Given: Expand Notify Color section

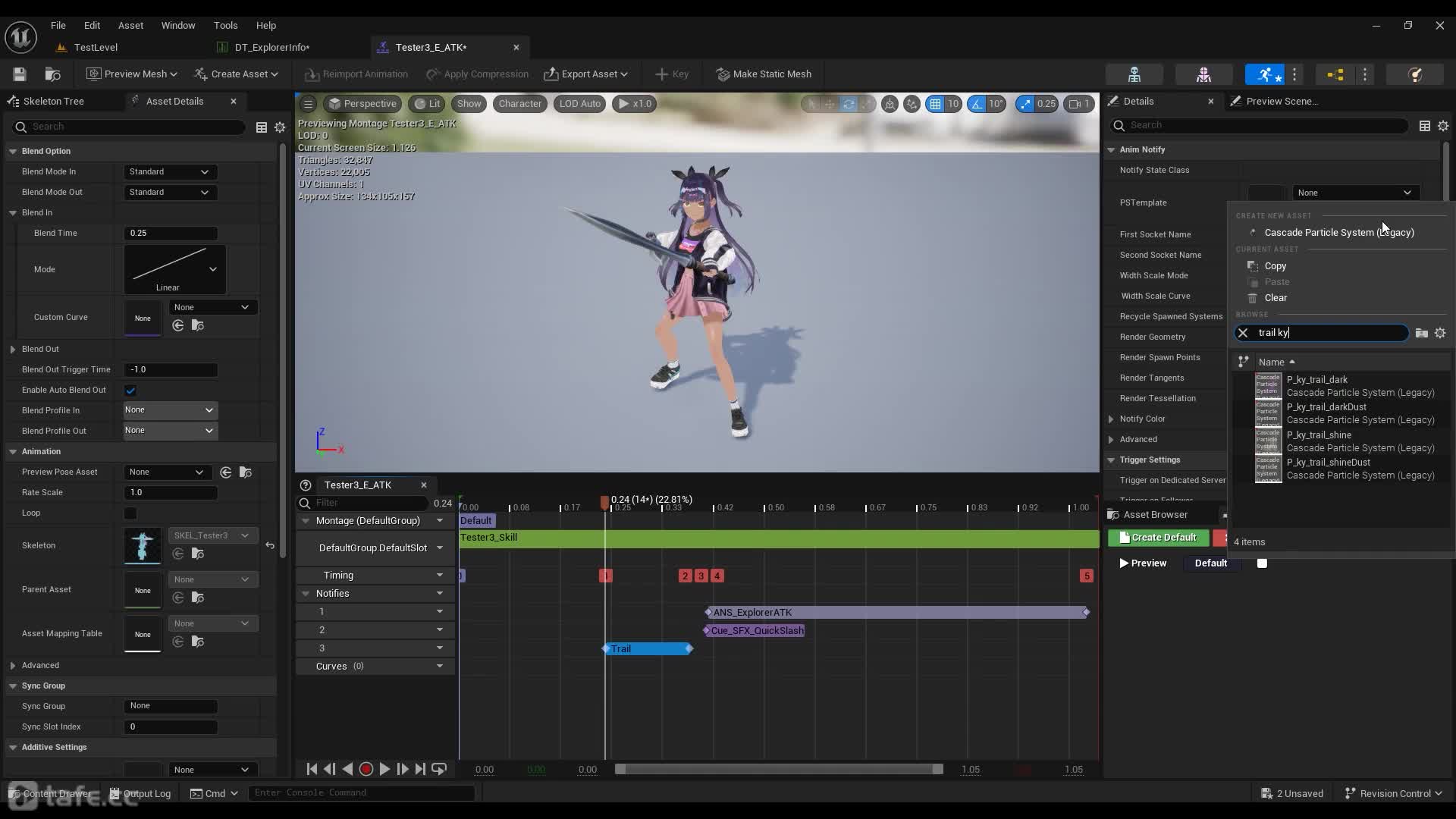Looking at the screenshot, I should pyautogui.click(x=1111, y=419).
